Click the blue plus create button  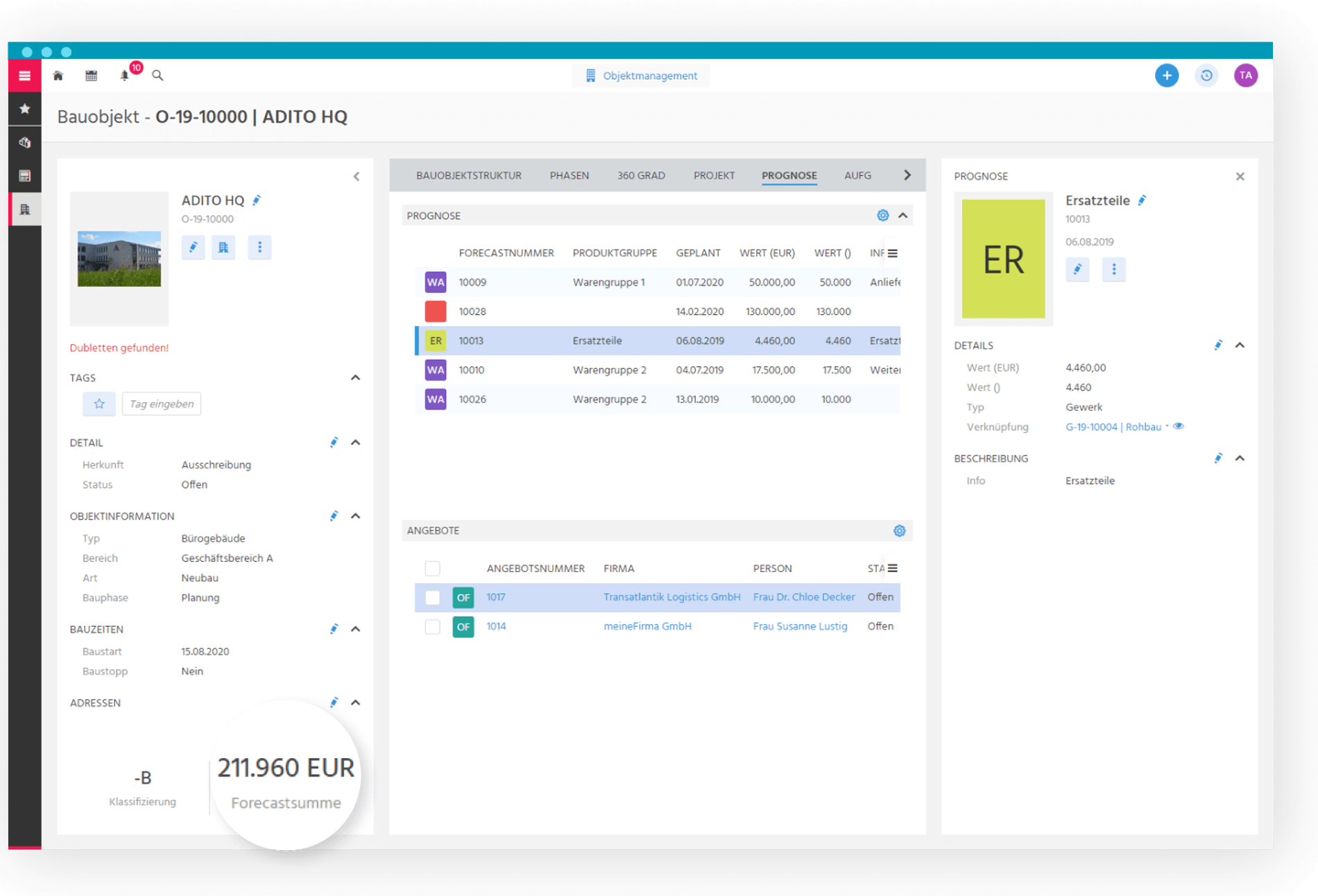tap(1166, 76)
